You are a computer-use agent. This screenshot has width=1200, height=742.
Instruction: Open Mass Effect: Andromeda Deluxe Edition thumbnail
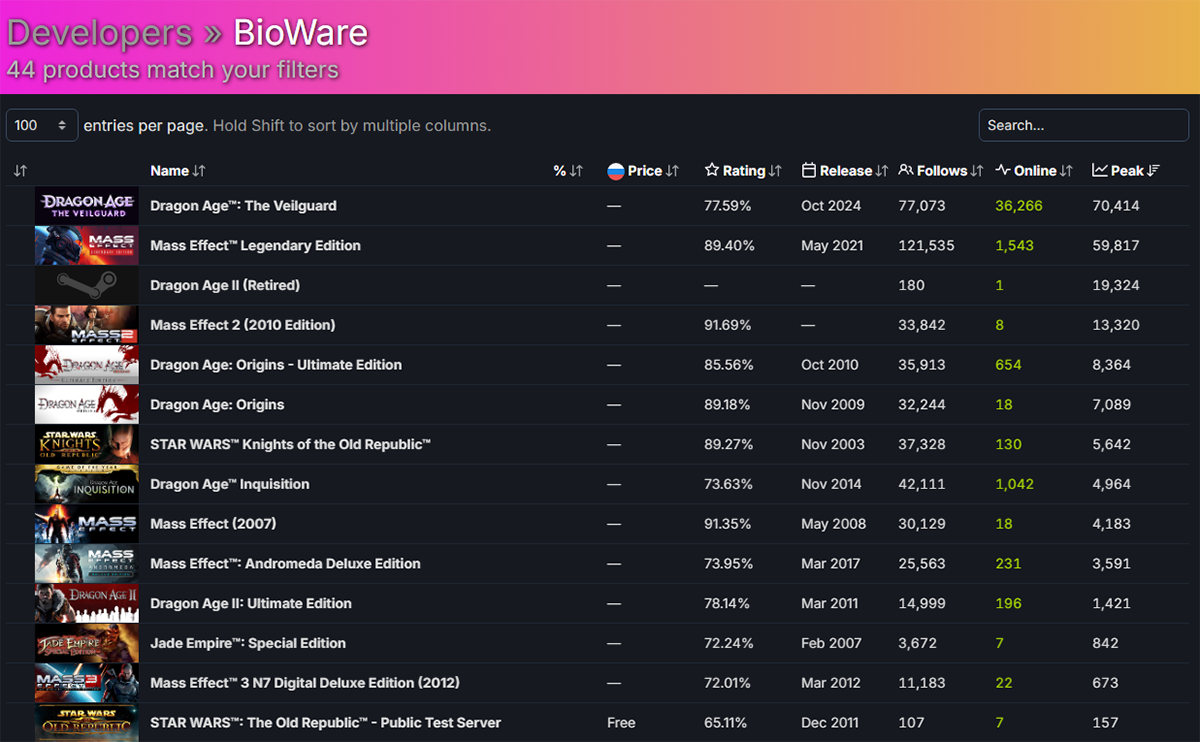click(87, 564)
